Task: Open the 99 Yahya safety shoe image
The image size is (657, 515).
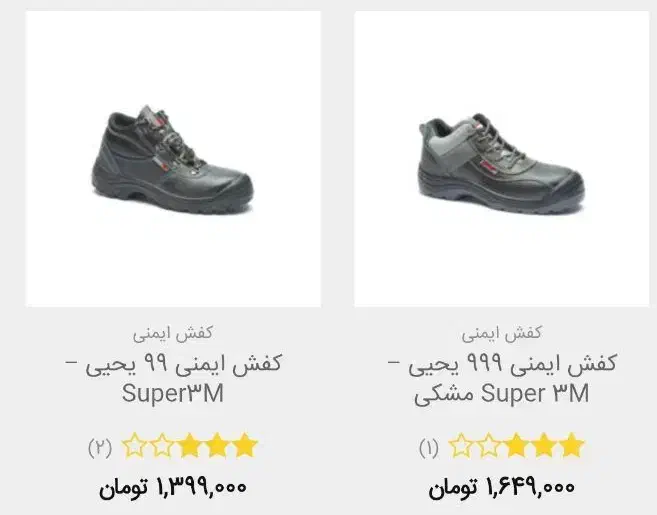Action: point(173,159)
